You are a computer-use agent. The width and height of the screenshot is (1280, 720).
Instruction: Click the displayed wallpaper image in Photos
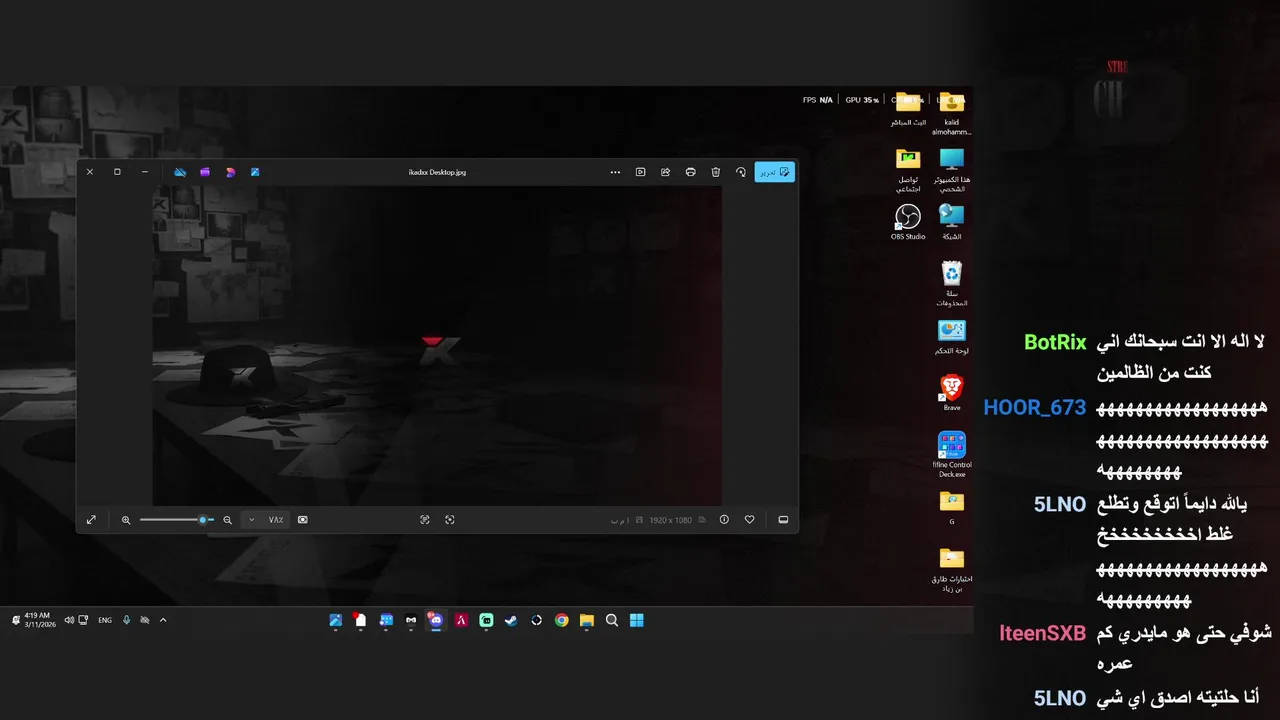[437, 345]
